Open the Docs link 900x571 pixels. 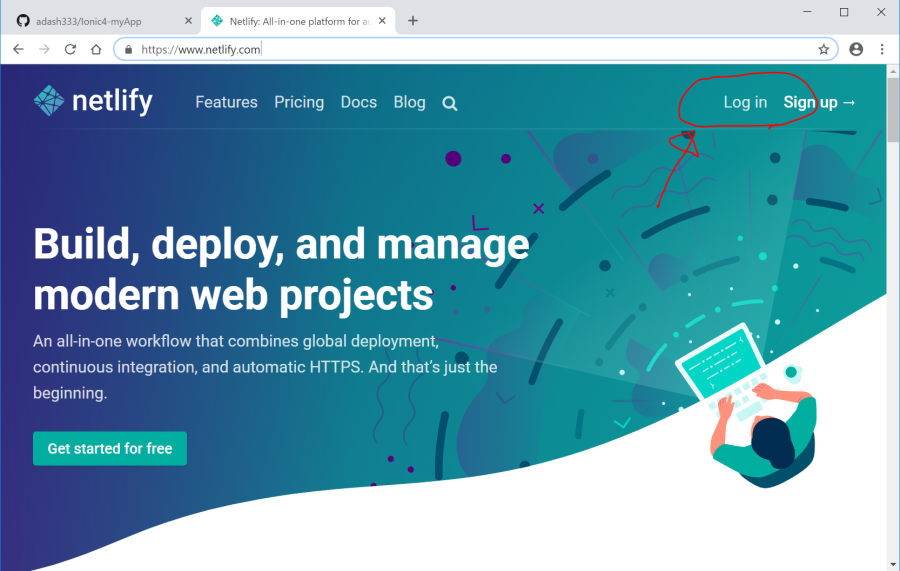(x=358, y=102)
